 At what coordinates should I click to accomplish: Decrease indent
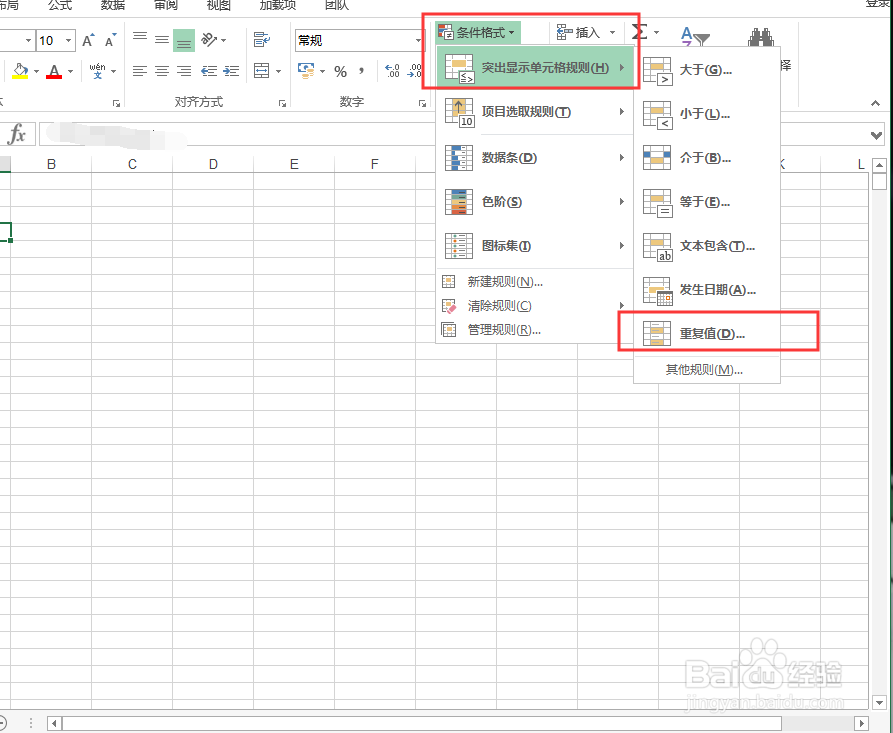click(x=208, y=71)
